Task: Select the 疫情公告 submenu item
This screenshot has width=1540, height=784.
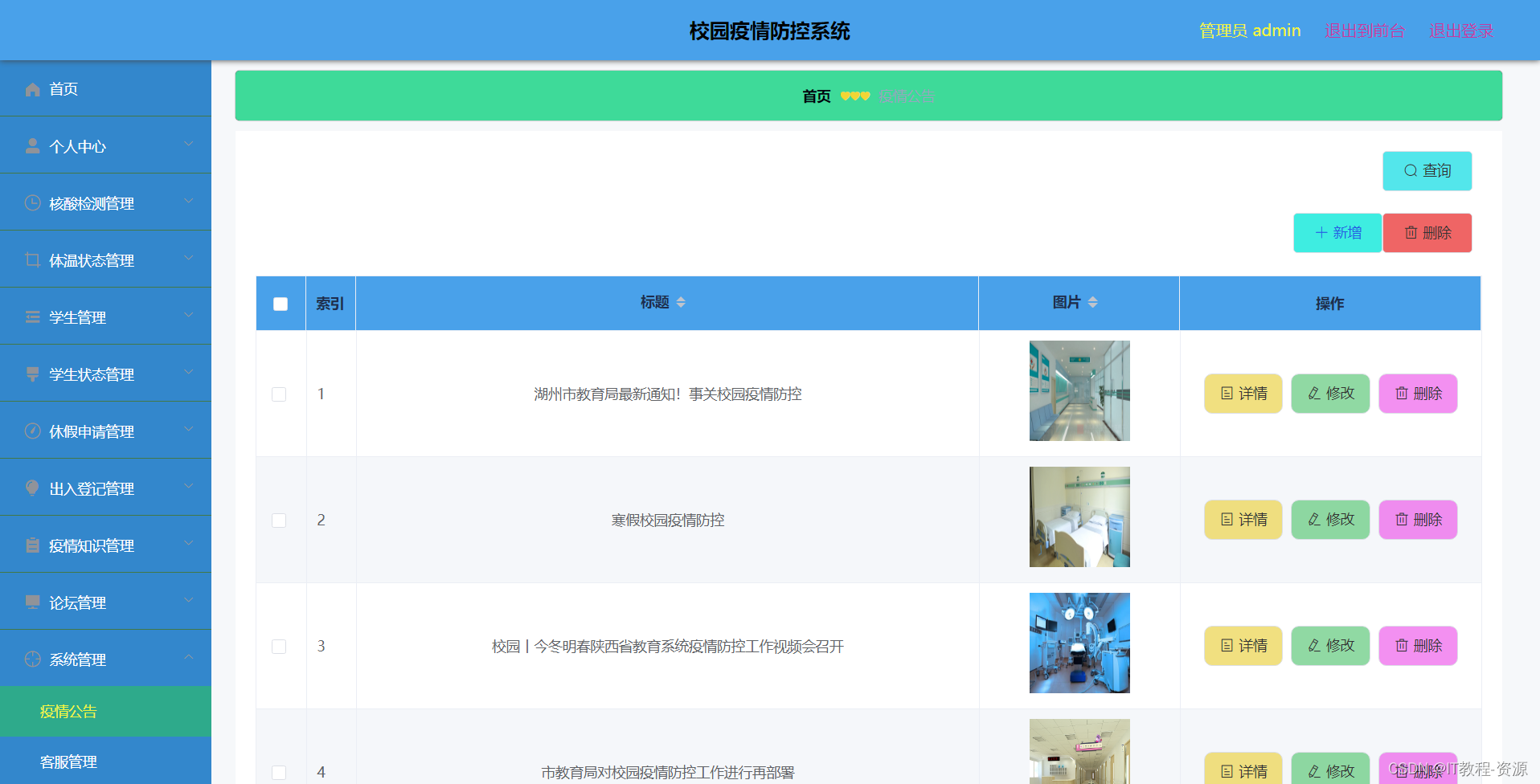Action: [x=105, y=712]
